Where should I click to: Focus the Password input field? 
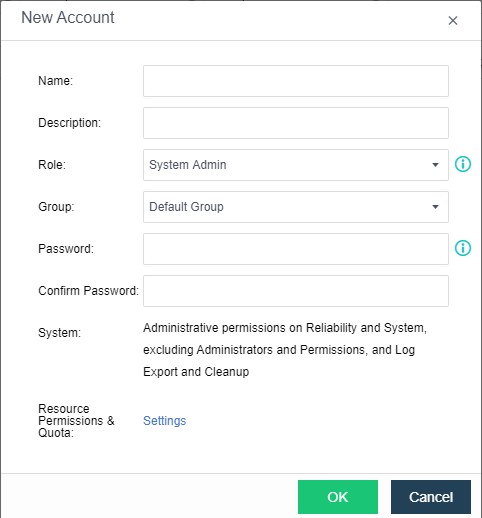(x=296, y=249)
